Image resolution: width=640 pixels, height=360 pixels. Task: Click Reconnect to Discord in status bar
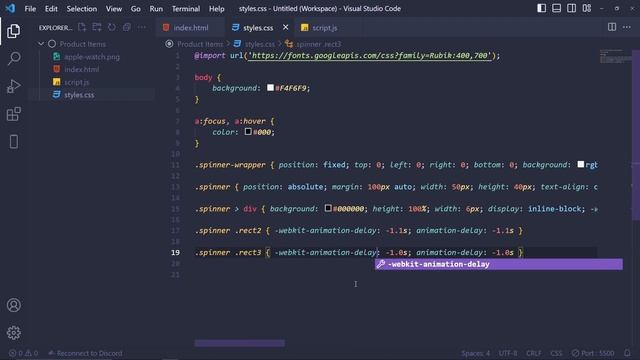(85, 353)
